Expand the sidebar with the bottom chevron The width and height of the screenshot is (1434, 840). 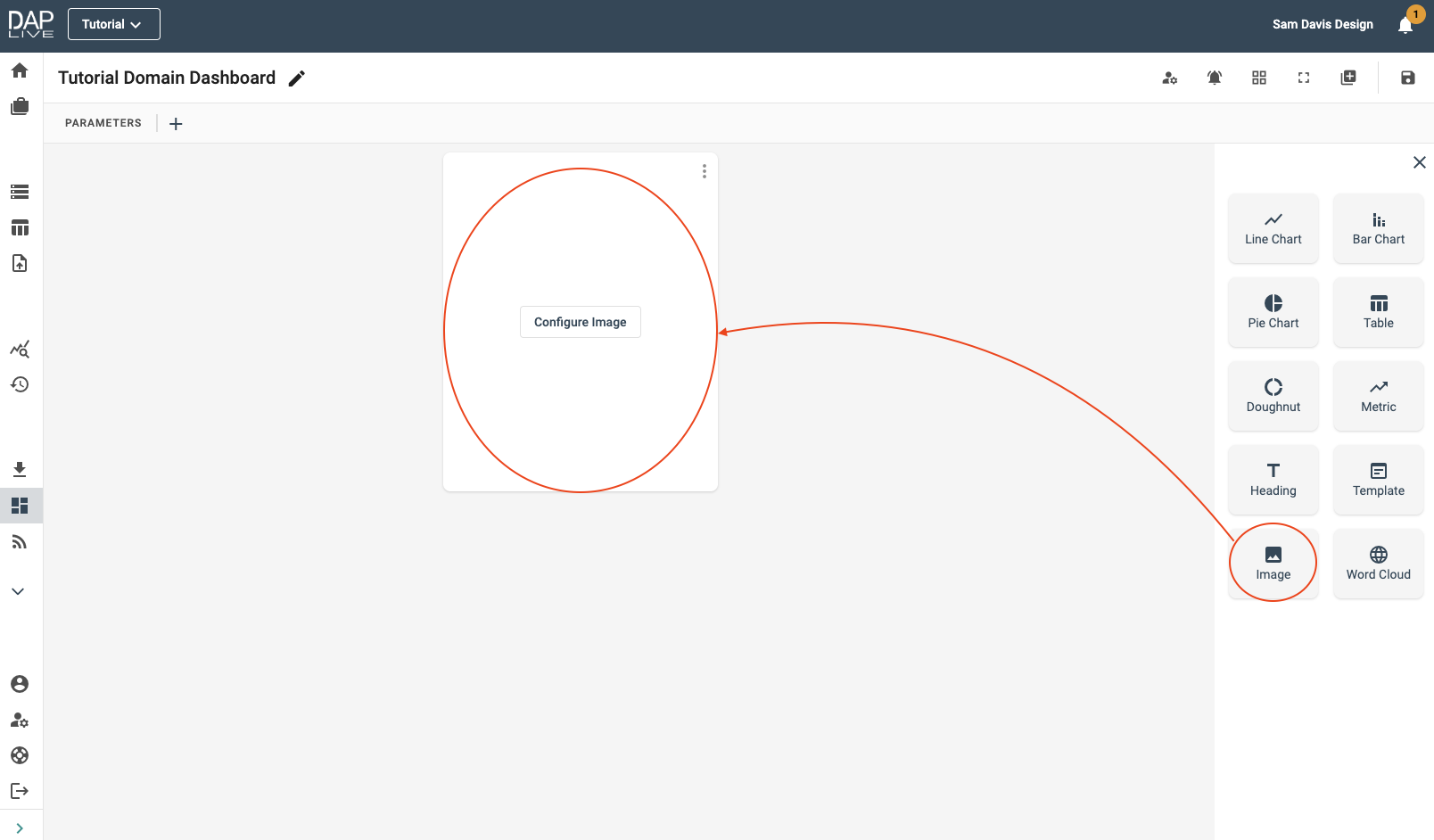point(20,828)
